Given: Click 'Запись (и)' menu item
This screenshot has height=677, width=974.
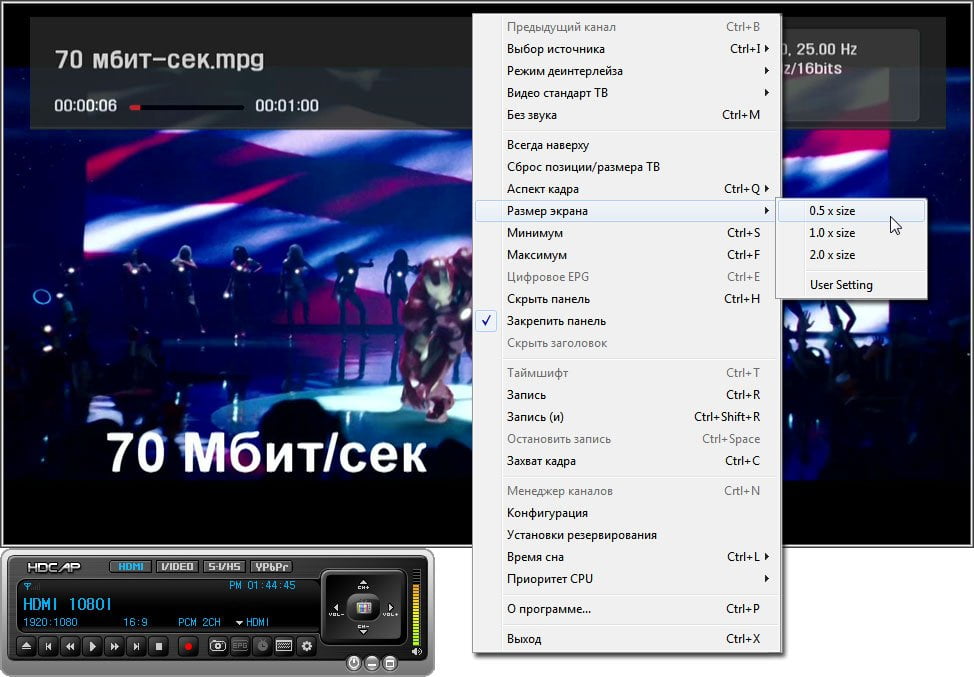Looking at the screenshot, I should [627, 417].
